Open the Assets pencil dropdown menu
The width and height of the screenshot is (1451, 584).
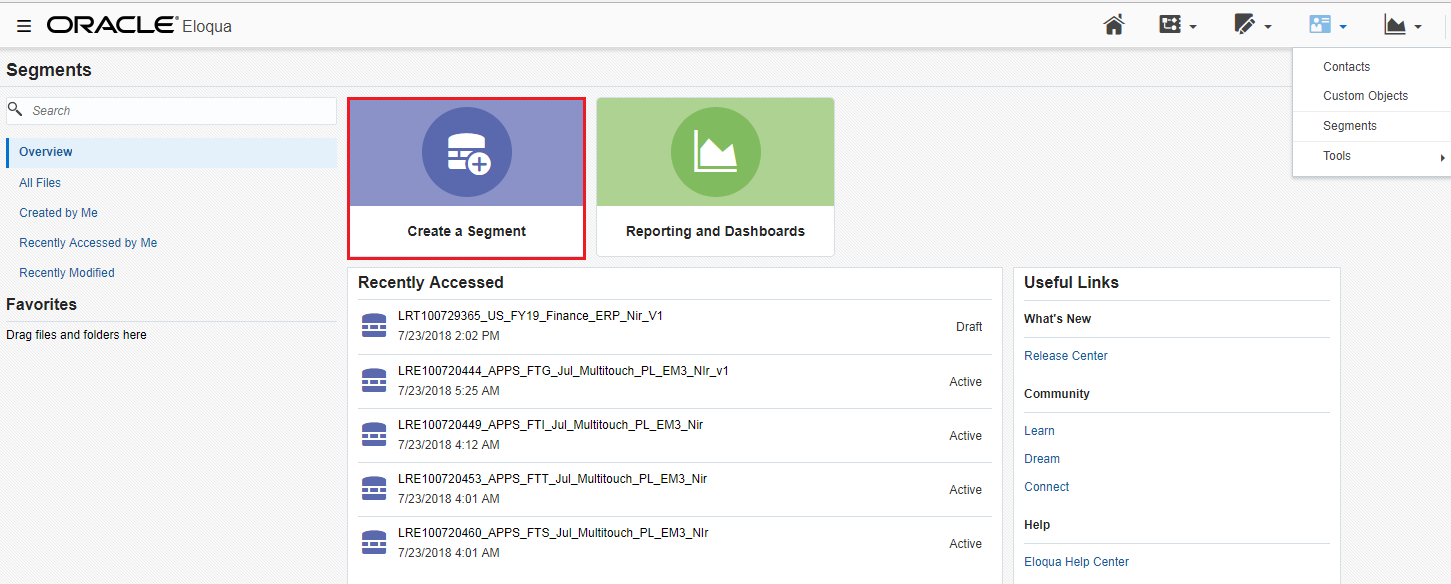tap(1252, 25)
